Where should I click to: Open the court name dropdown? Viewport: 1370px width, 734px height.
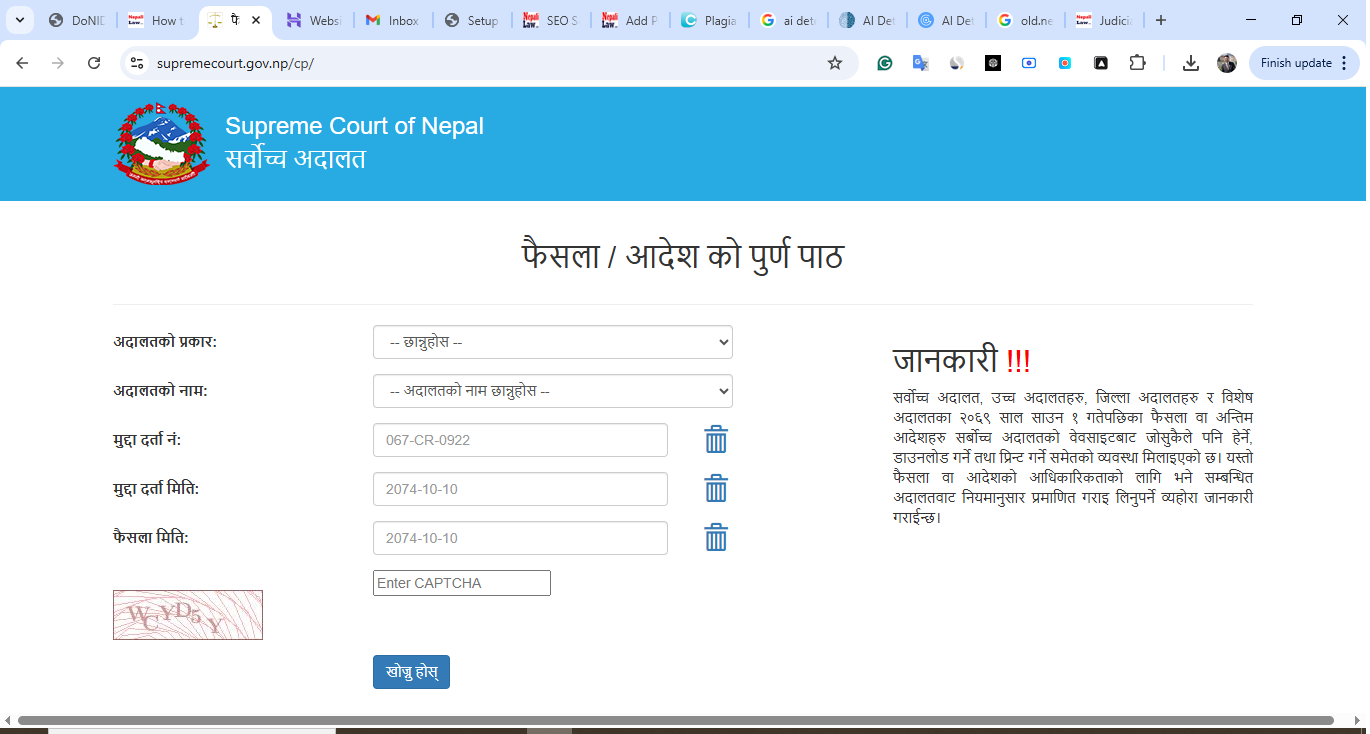coord(552,391)
